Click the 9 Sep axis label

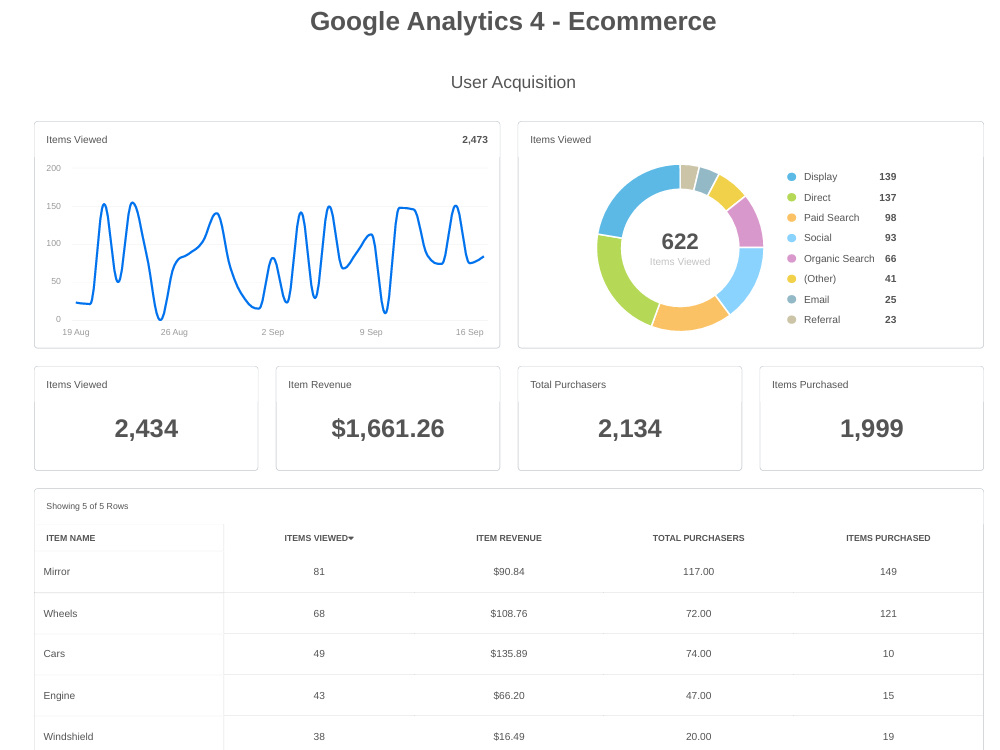point(371,332)
